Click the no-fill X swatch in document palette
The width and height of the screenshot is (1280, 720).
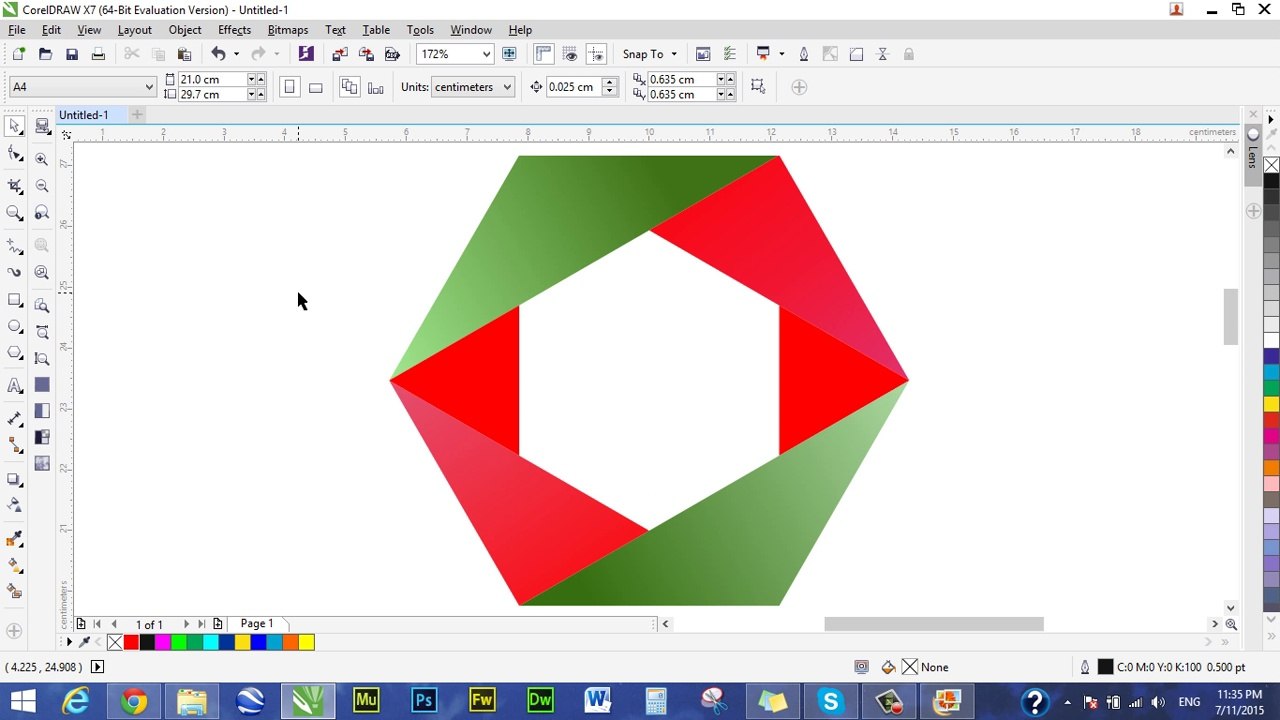115,642
